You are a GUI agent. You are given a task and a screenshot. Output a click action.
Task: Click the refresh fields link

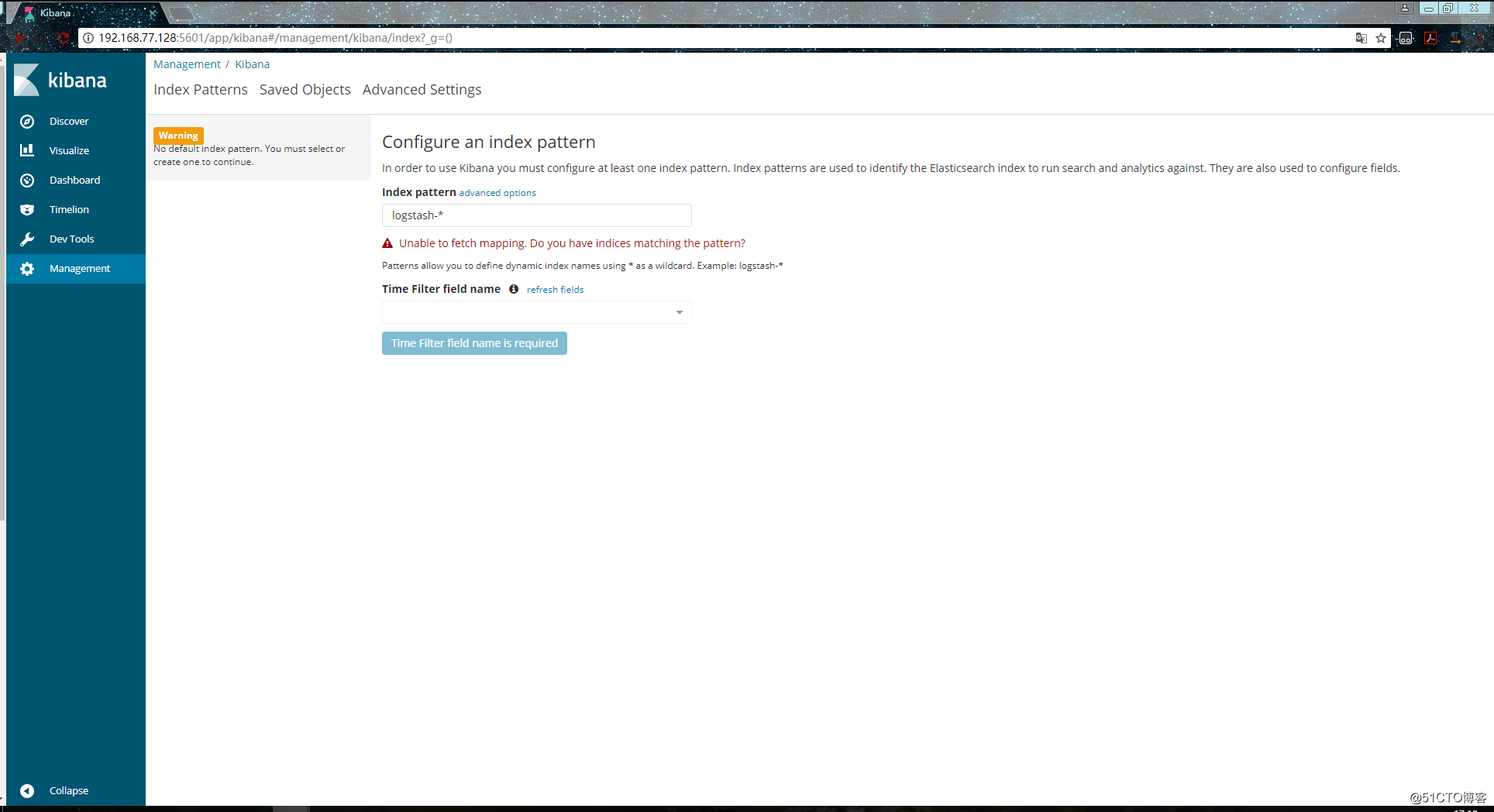point(555,290)
